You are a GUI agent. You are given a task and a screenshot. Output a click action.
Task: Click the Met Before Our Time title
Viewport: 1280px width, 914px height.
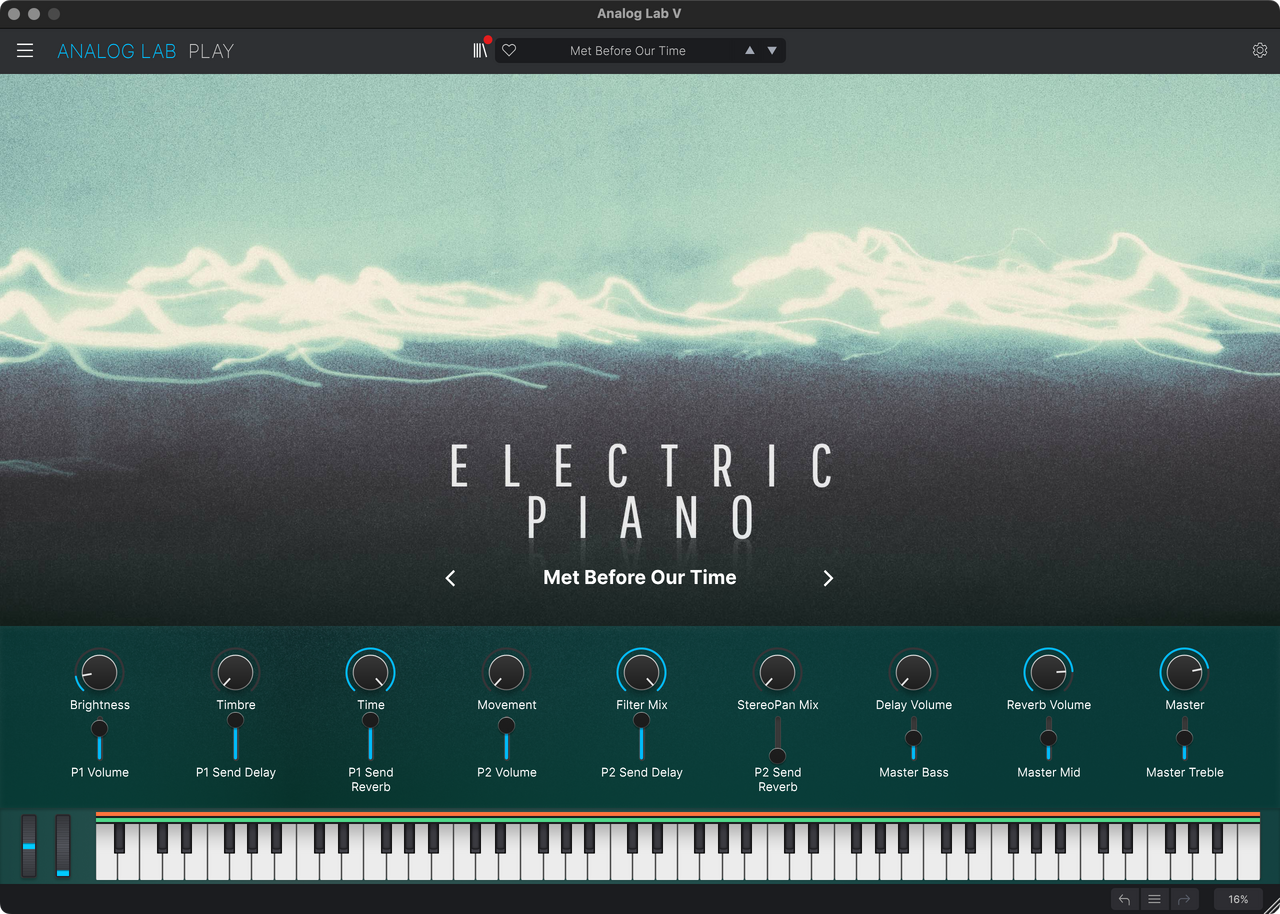click(x=639, y=578)
